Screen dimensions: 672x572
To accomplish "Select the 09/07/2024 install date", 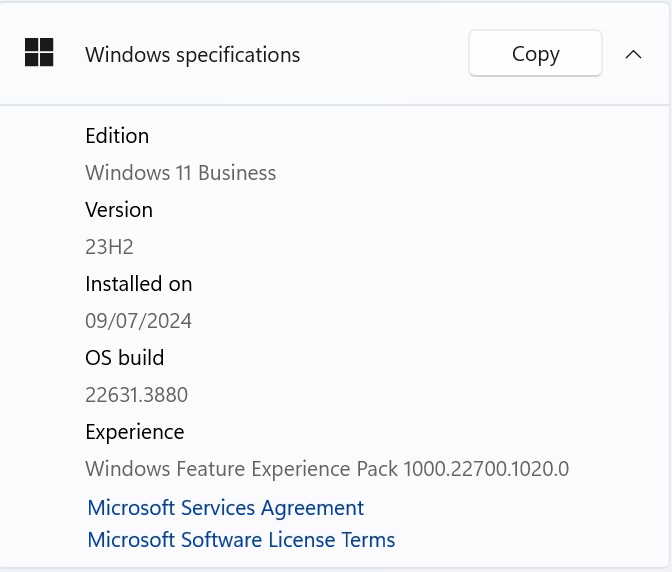I will [x=138, y=321].
